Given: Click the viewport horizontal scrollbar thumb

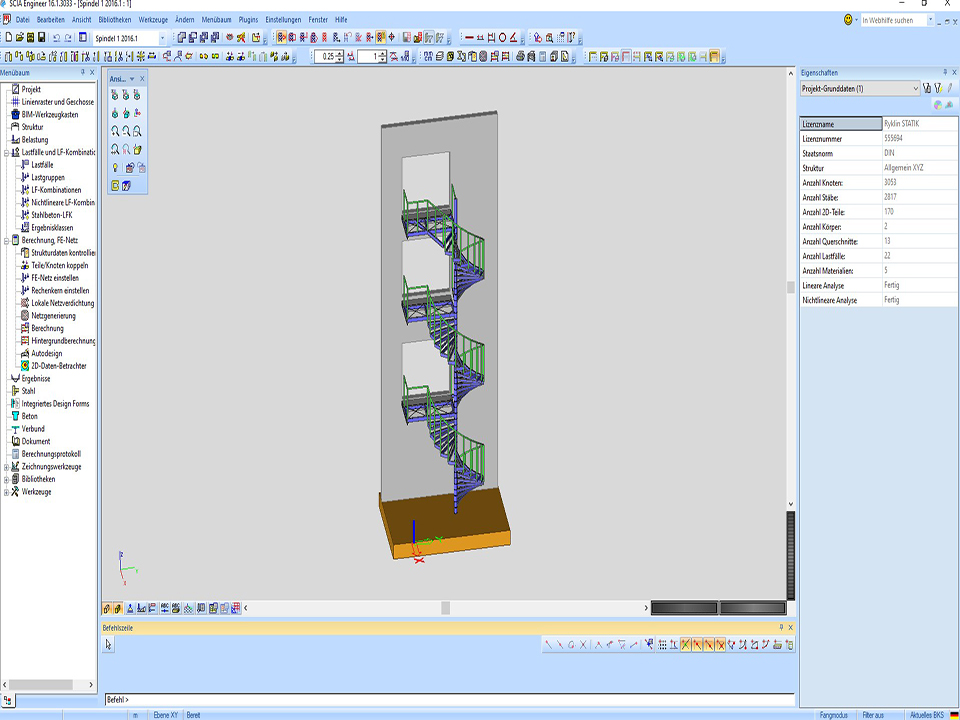Looking at the screenshot, I should click(x=445, y=607).
